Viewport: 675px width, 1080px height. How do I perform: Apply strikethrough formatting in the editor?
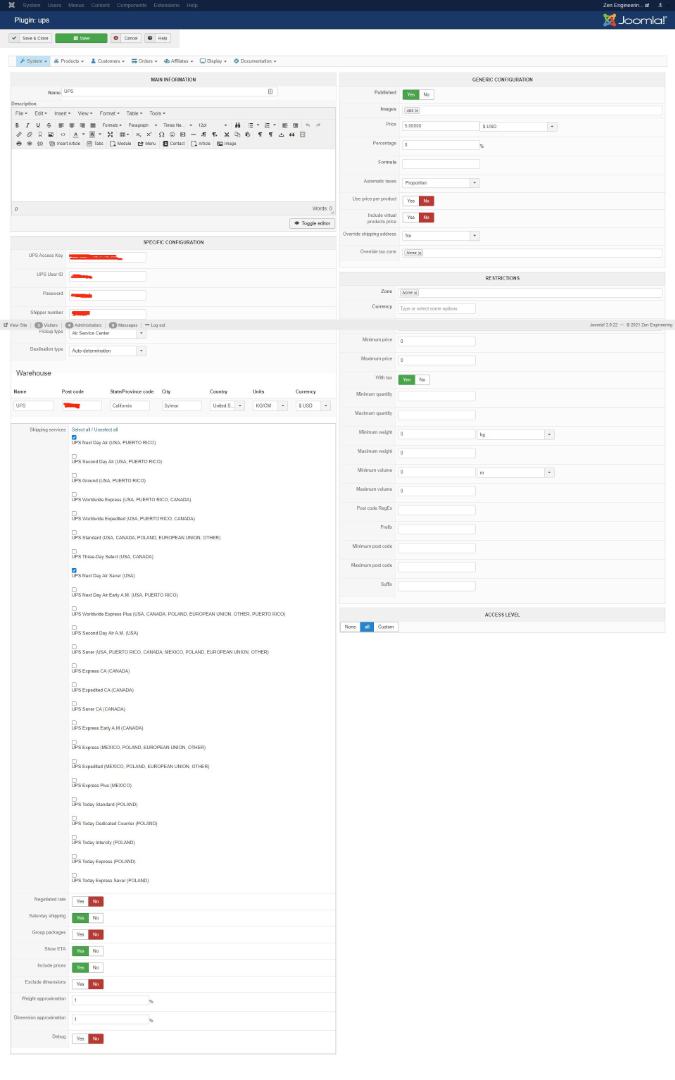pos(48,125)
